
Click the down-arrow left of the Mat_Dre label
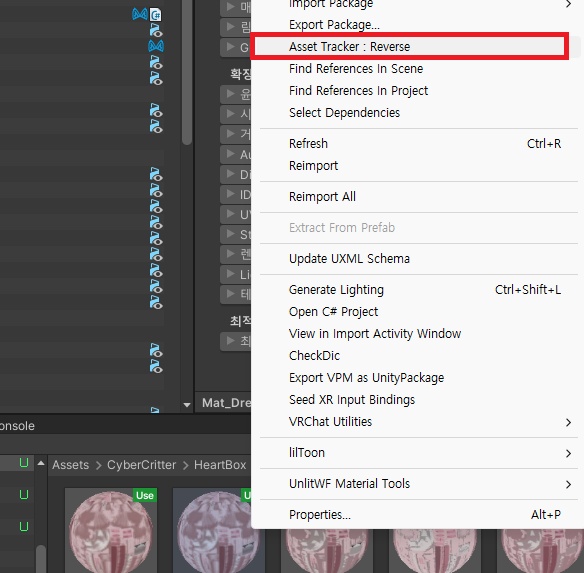[187, 404]
